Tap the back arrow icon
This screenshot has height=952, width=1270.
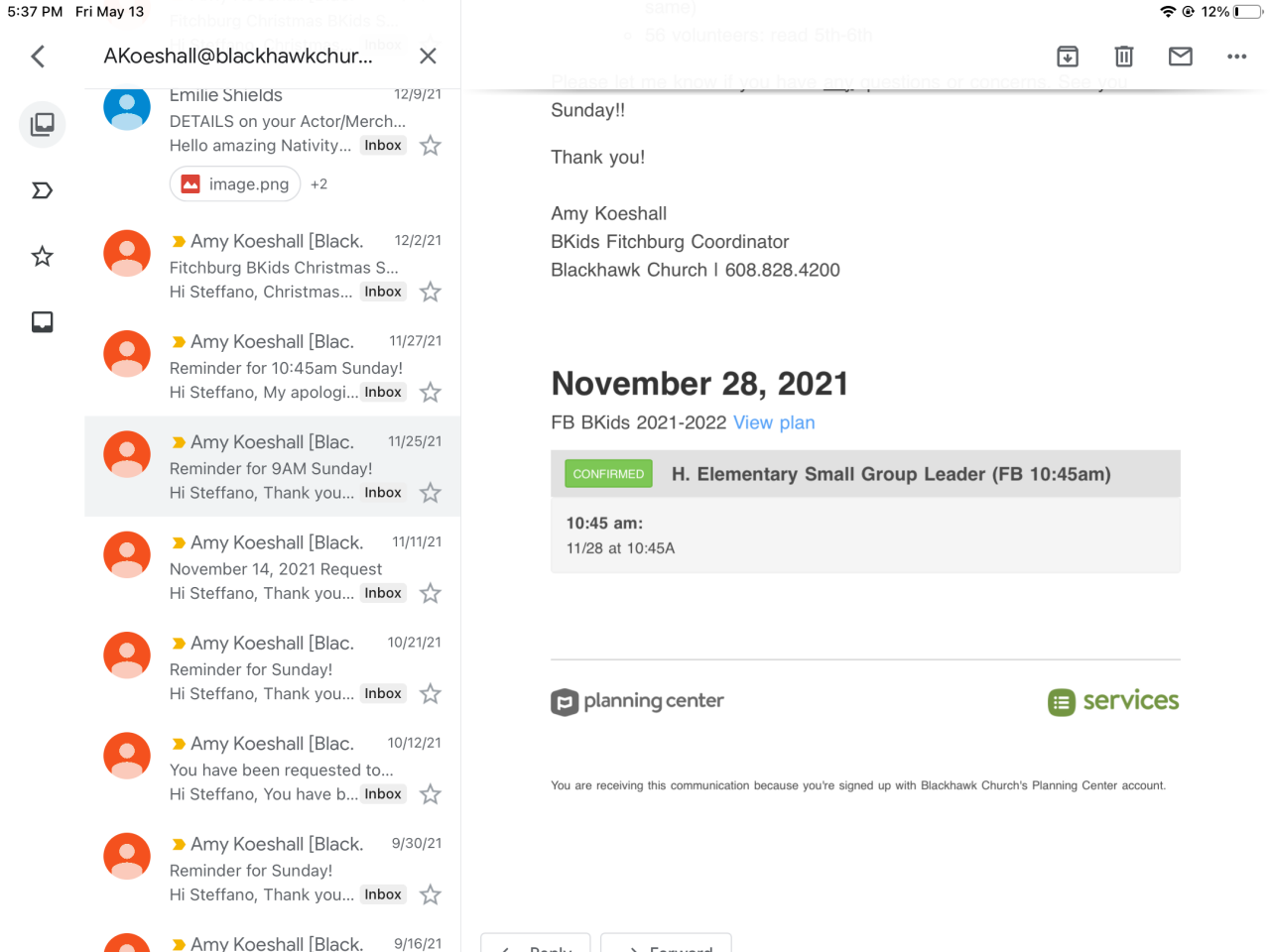click(x=38, y=57)
